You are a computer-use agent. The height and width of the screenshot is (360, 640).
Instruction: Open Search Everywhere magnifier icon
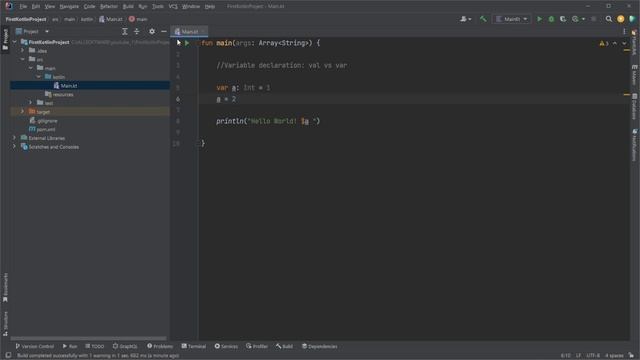[x=609, y=19]
